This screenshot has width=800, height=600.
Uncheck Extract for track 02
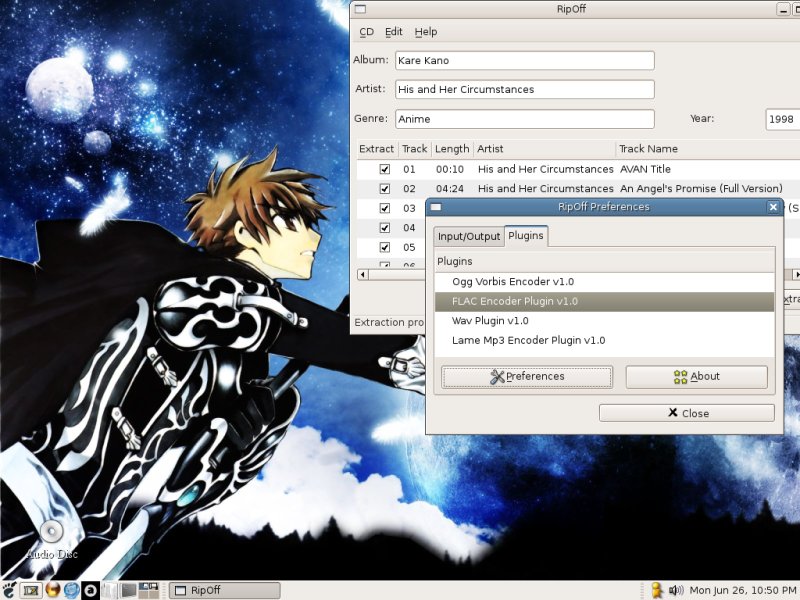pyautogui.click(x=384, y=189)
